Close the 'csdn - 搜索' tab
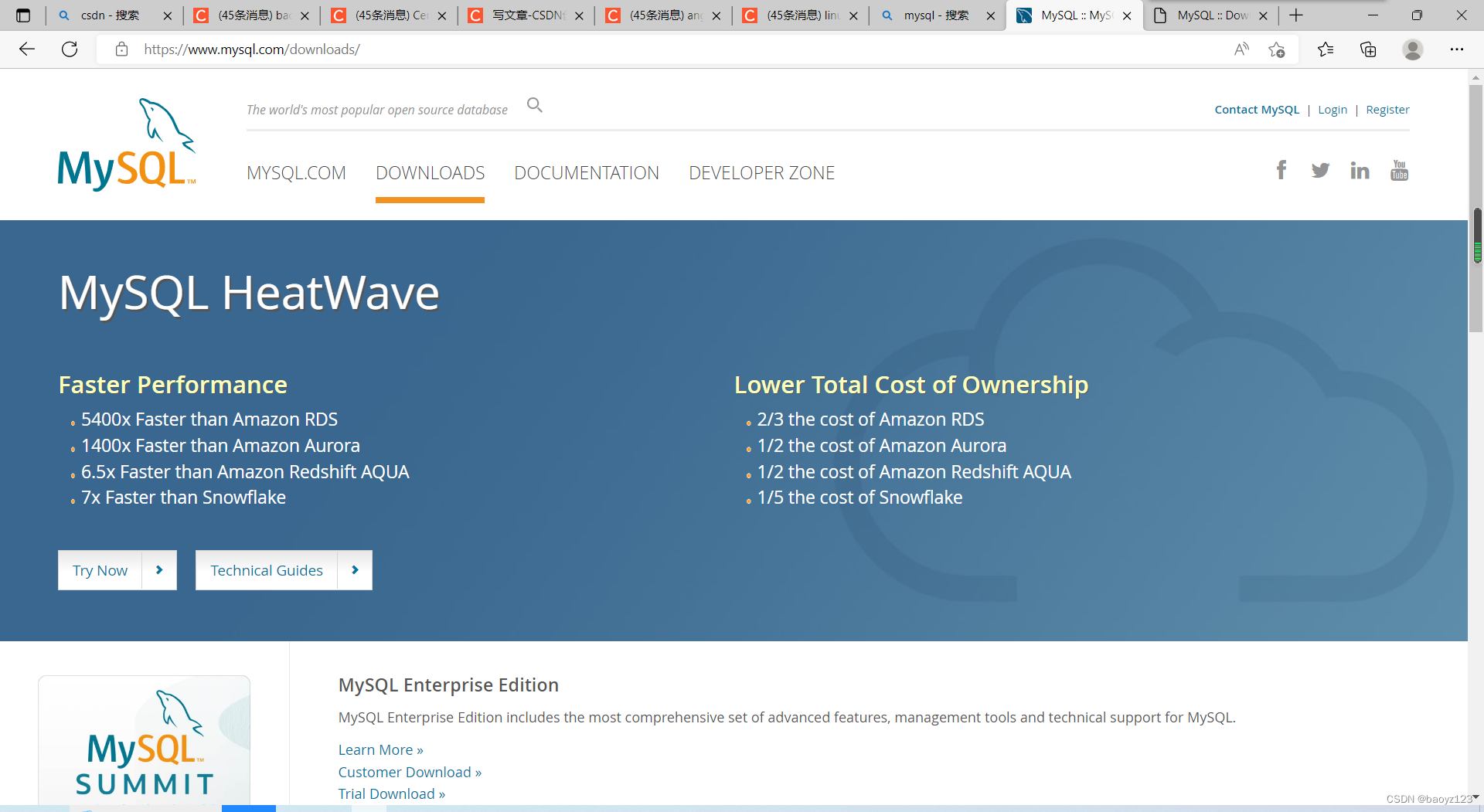Viewport: 1484px width, 812px height. pos(167,15)
